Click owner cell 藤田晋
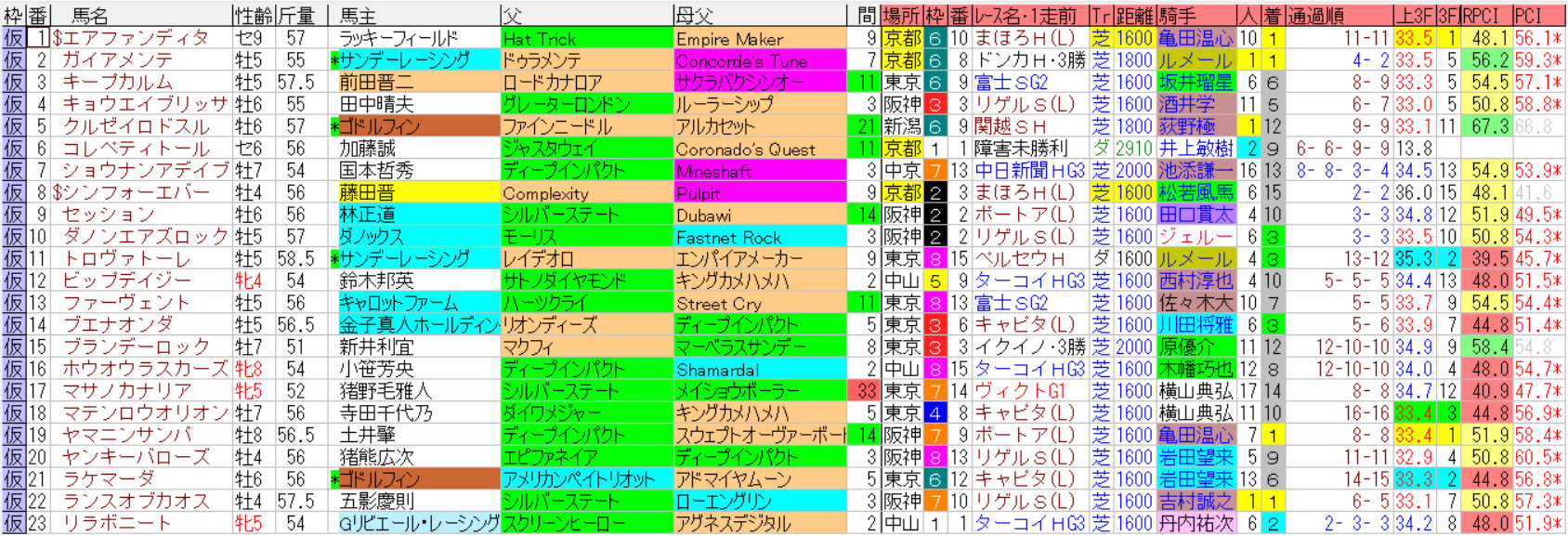This screenshot has height=536, width=1568. click(x=367, y=192)
